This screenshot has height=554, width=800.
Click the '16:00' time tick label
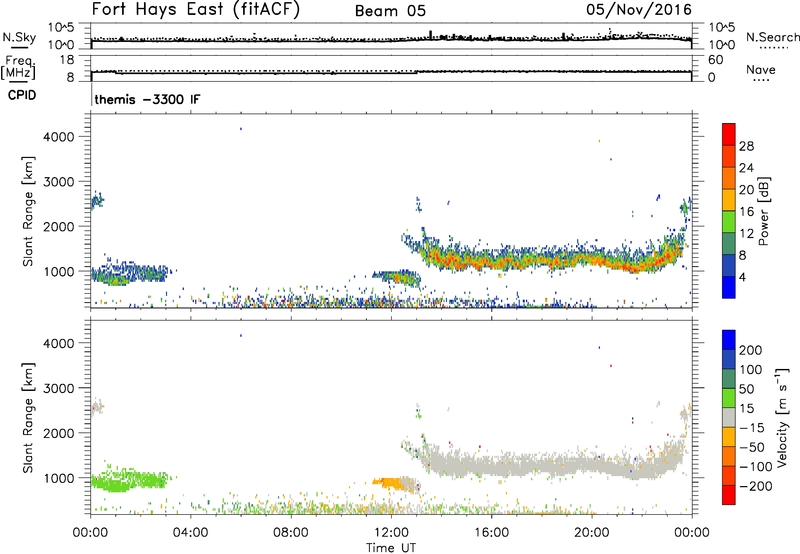click(491, 533)
